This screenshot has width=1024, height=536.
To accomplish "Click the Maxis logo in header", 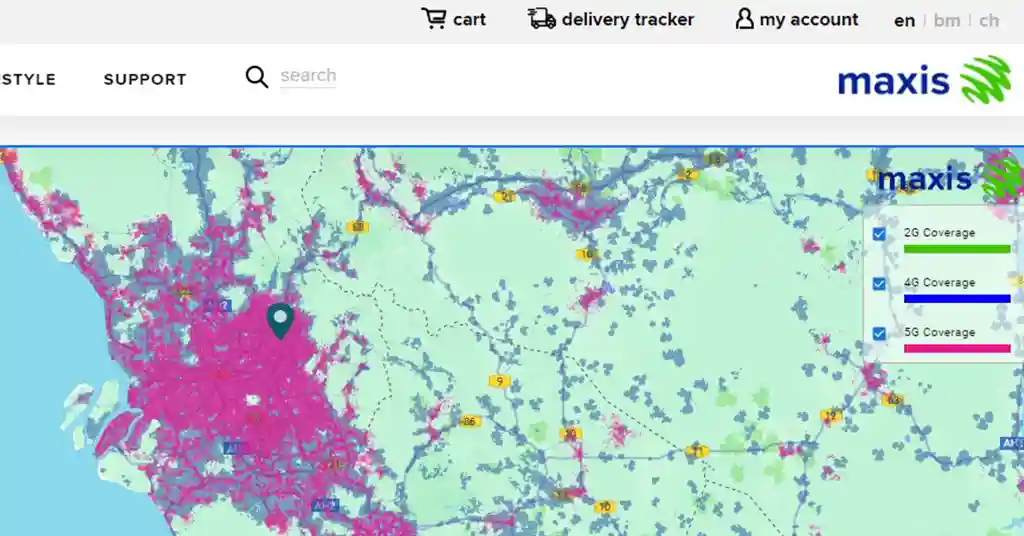I will (x=924, y=80).
